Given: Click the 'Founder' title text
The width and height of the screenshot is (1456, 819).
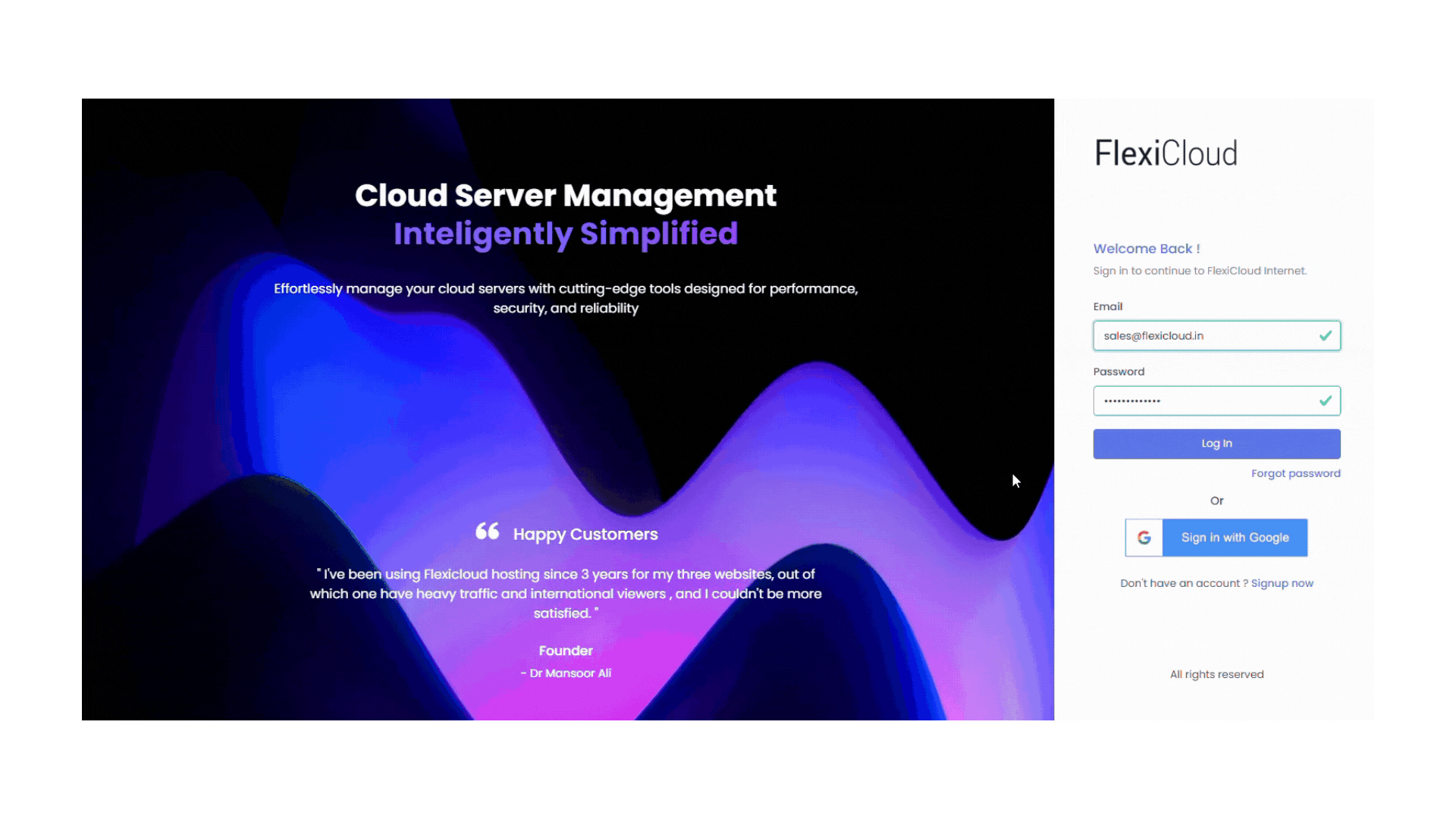Looking at the screenshot, I should 566,651.
